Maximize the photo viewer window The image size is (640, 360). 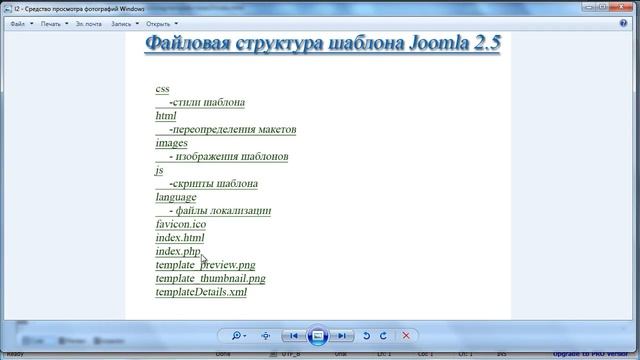point(602,7)
